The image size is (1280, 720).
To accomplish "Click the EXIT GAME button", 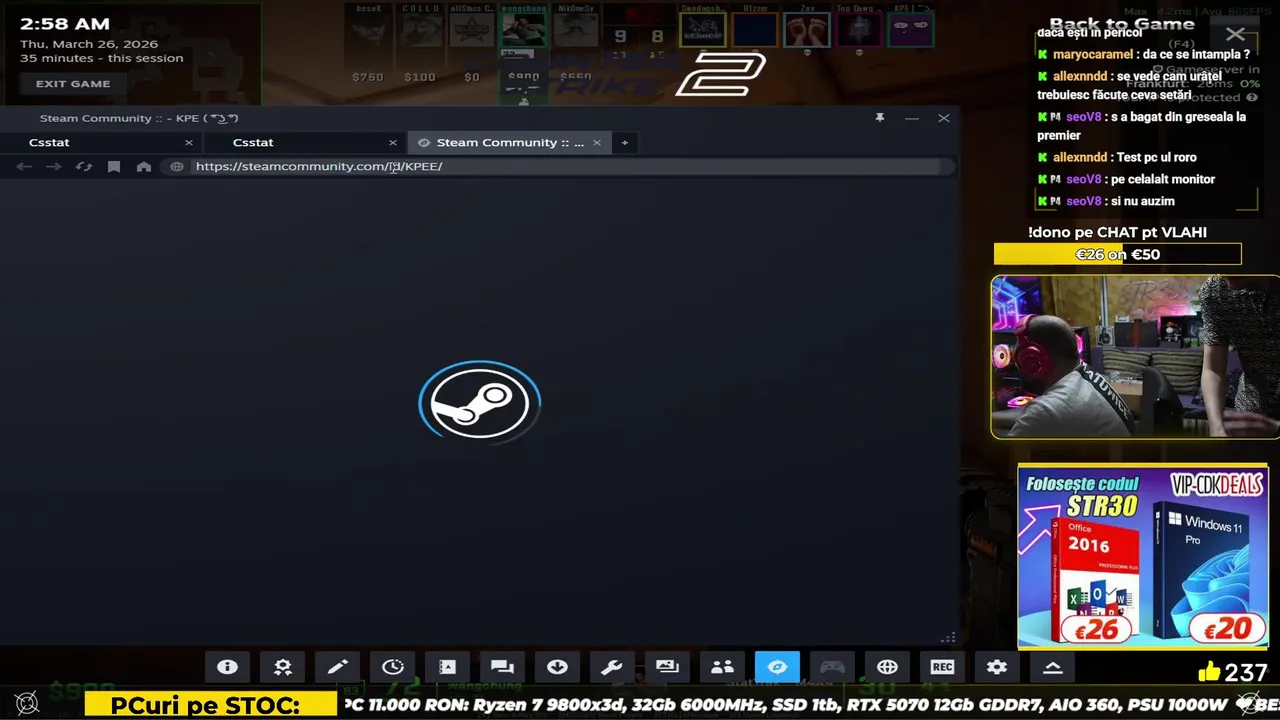I will click(x=73, y=84).
